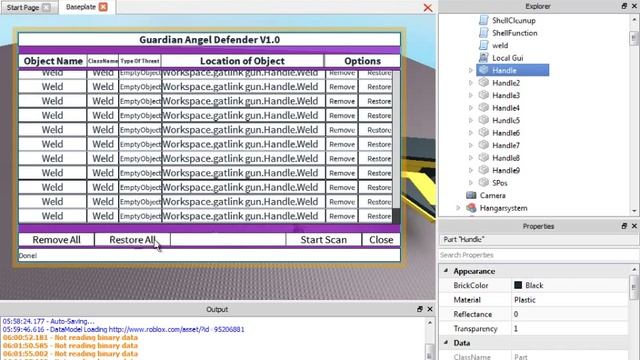Screen dimensions: 640x360
Task: Click the Search Properties field
Action: tap(539, 255)
